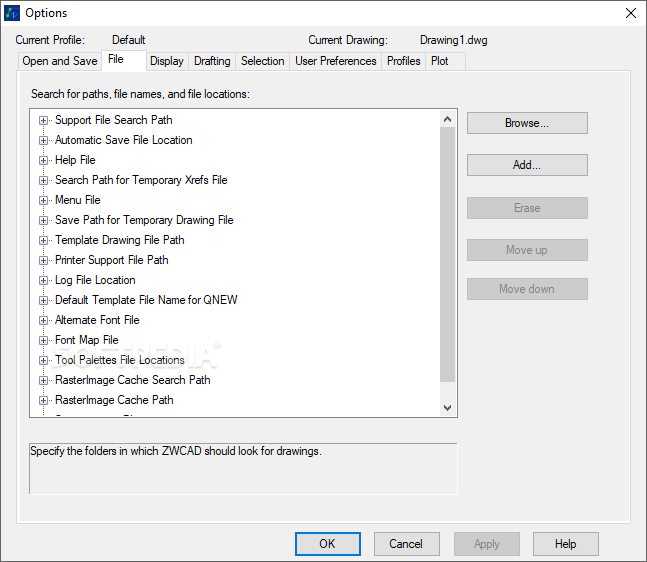This screenshot has width=647, height=562.
Task: Click the Default profile name text
Action: tap(129, 40)
